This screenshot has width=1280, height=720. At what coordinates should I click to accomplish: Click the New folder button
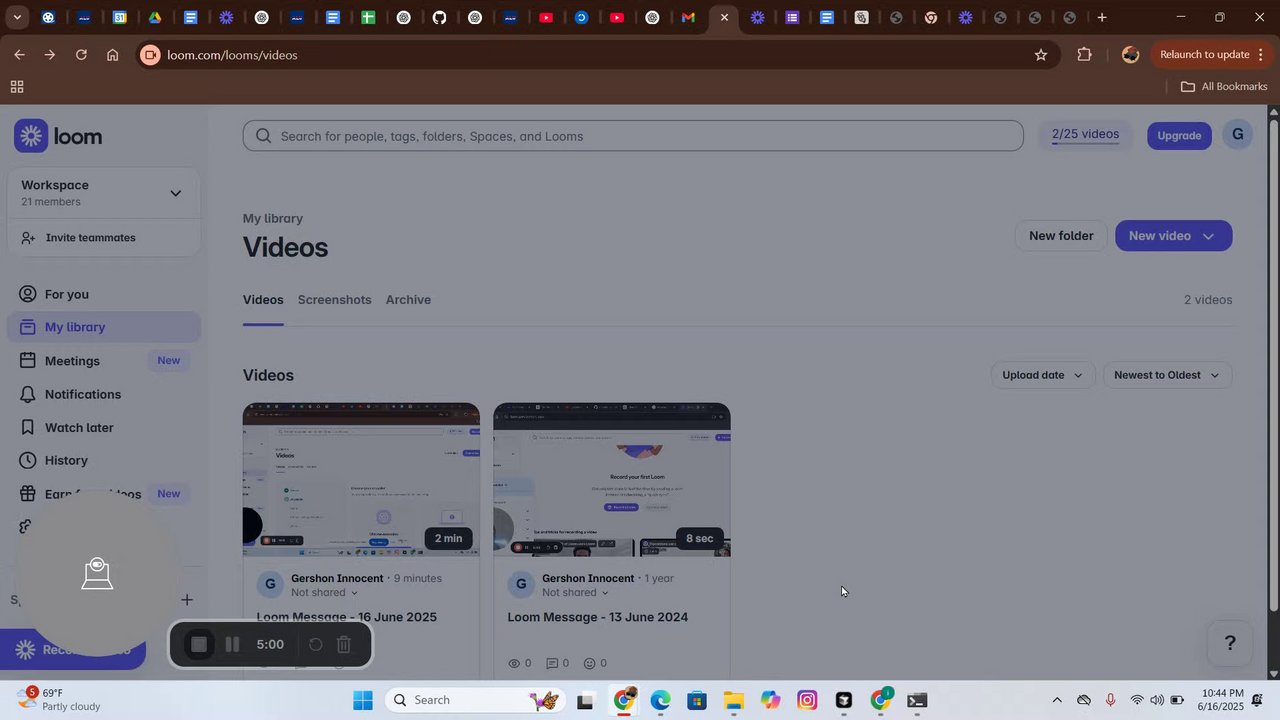tap(1061, 236)
